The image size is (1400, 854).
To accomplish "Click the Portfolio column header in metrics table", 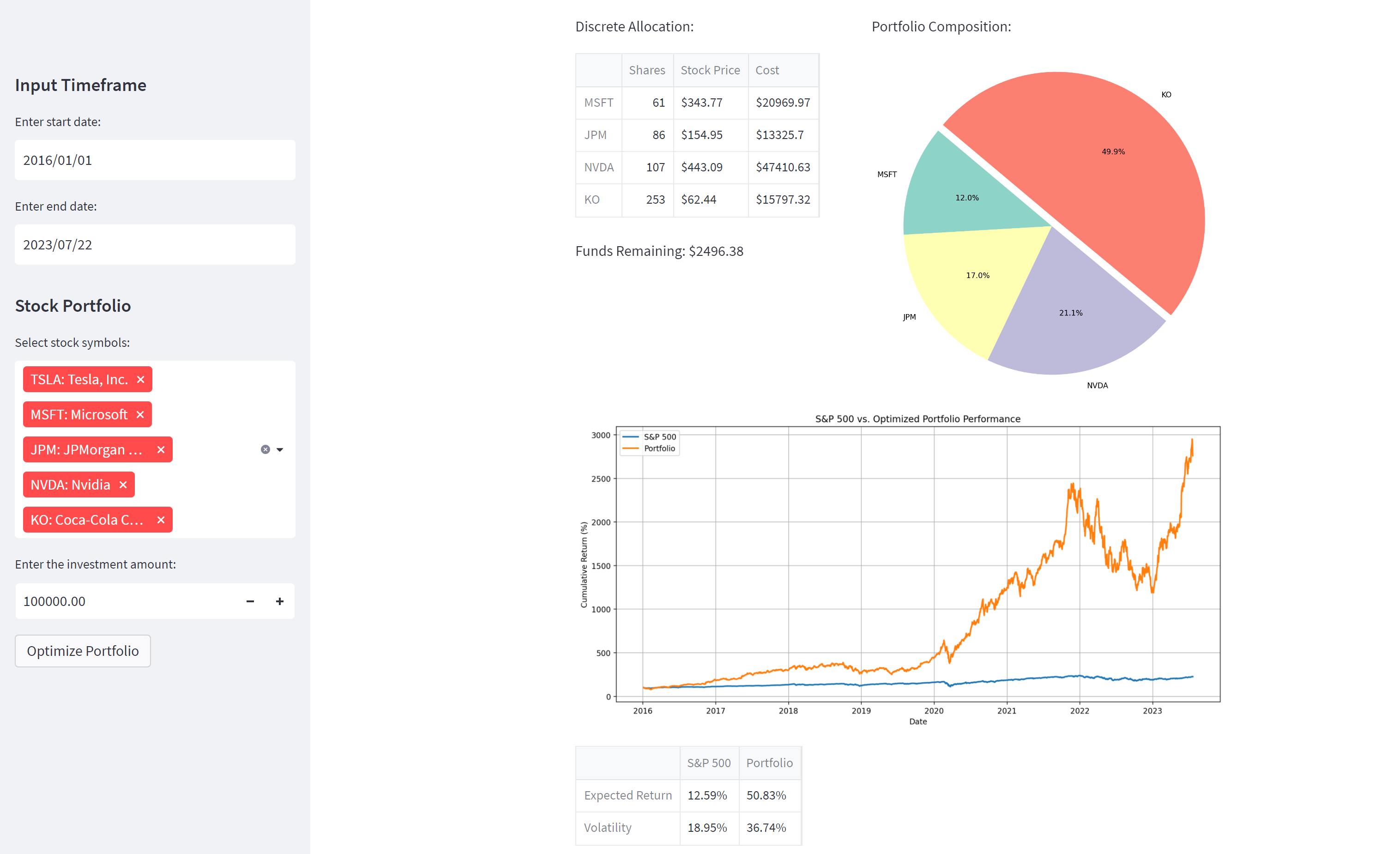I will pyautogui.click(x=769, y=763).
